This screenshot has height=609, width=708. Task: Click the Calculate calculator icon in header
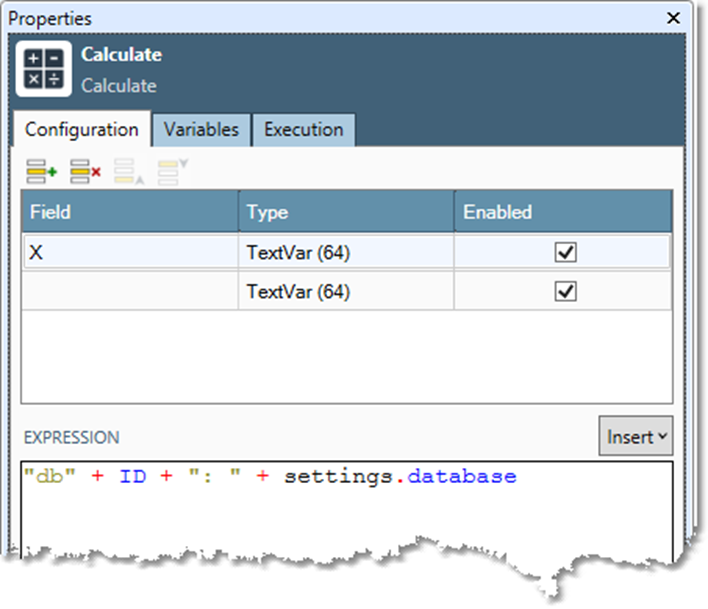pyautogui.click(x=45, y=69)
